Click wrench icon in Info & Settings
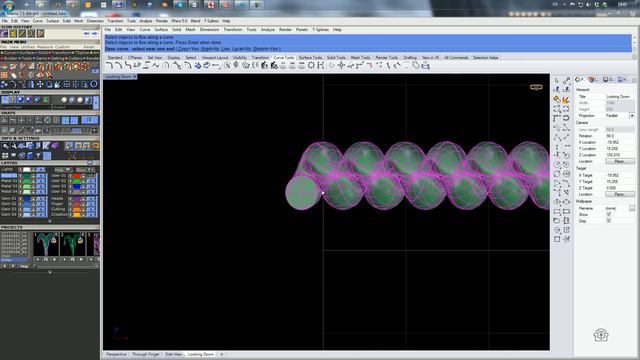 (13, 146)
